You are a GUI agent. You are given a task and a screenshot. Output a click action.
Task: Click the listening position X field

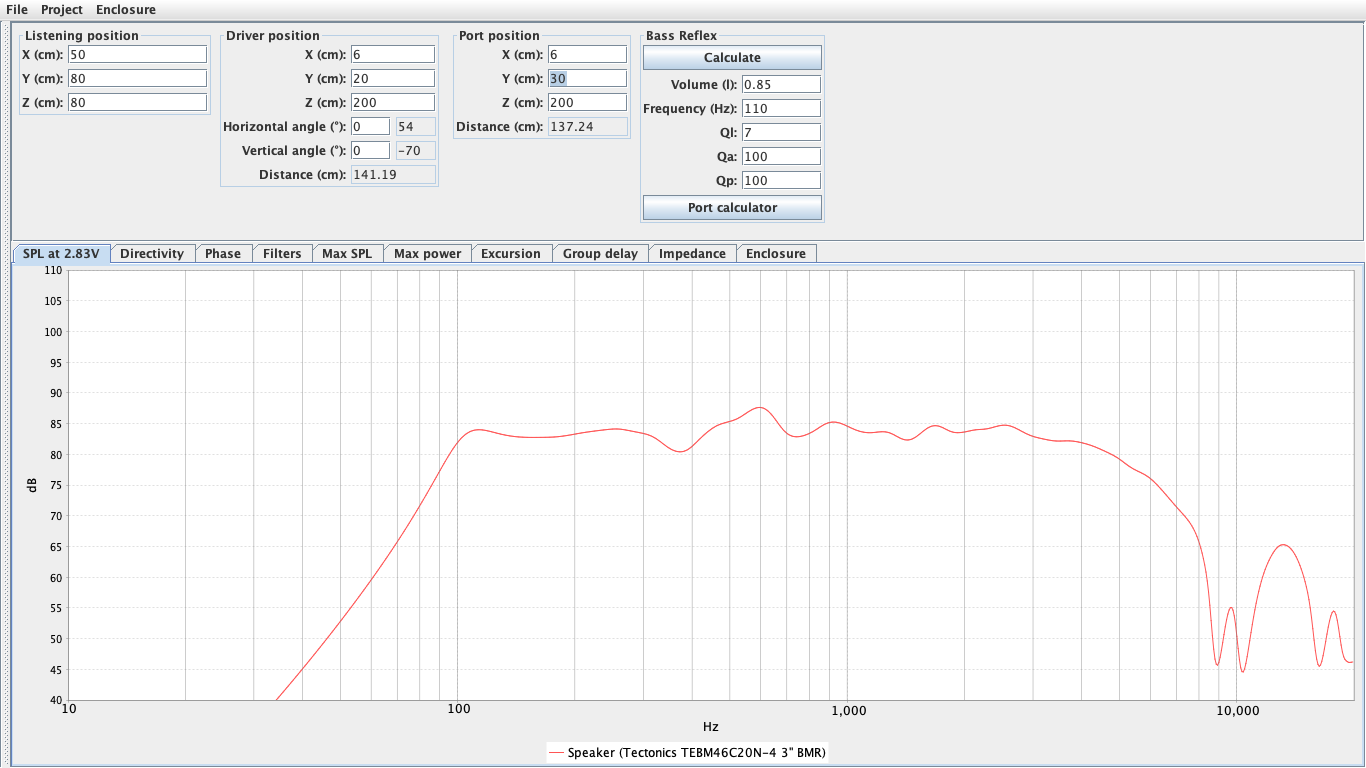click(x=136, y=53)
